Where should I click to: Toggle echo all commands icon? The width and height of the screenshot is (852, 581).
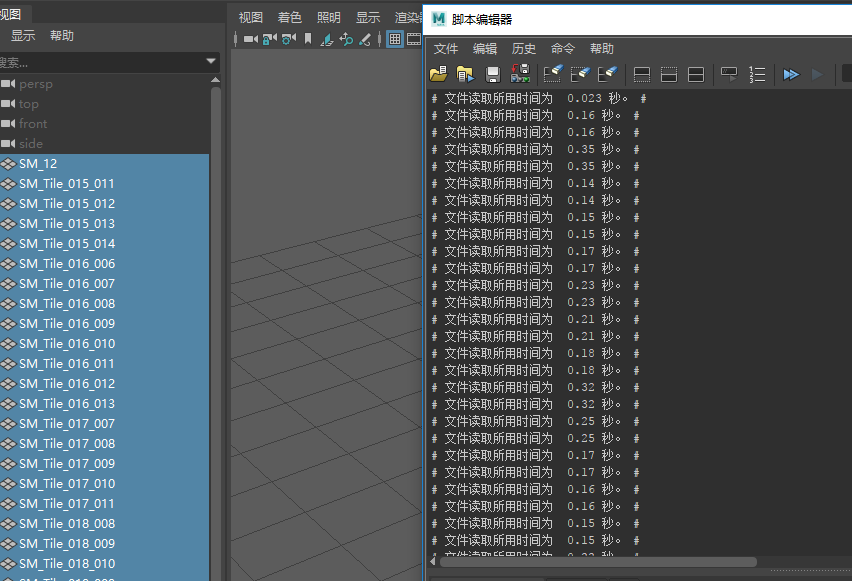pyautogui.click(x=729, y=74)
